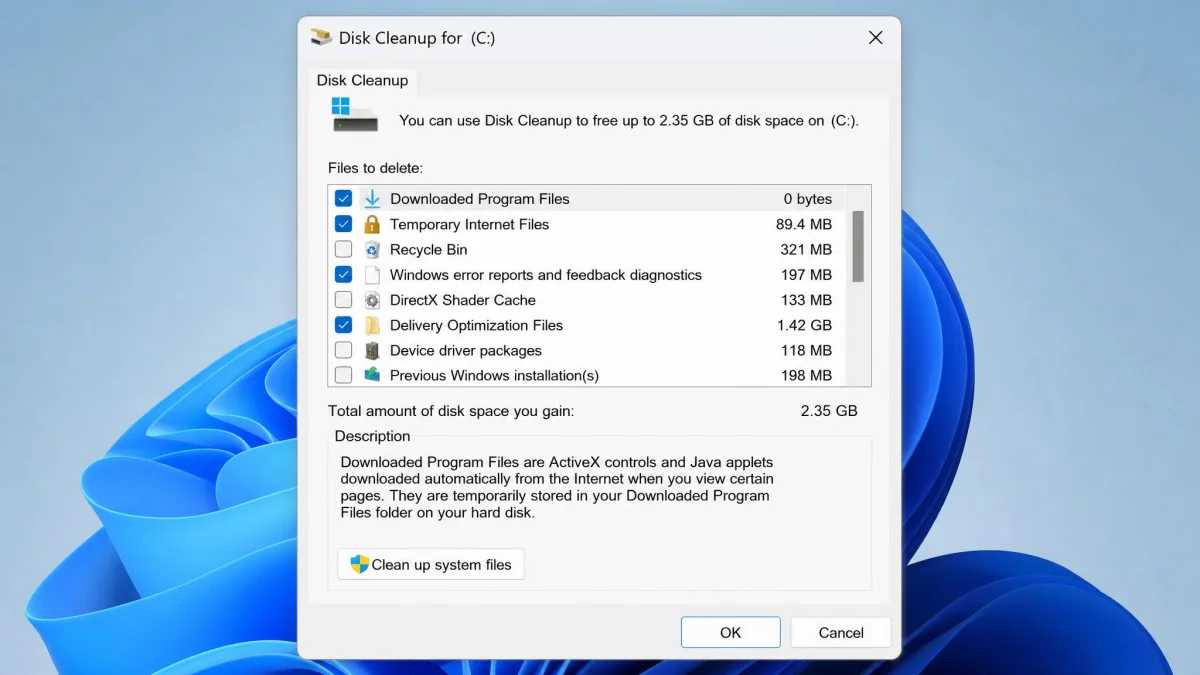
Task: Click the files list vertical scrollbar thumb
Action: tap(858, 246)
